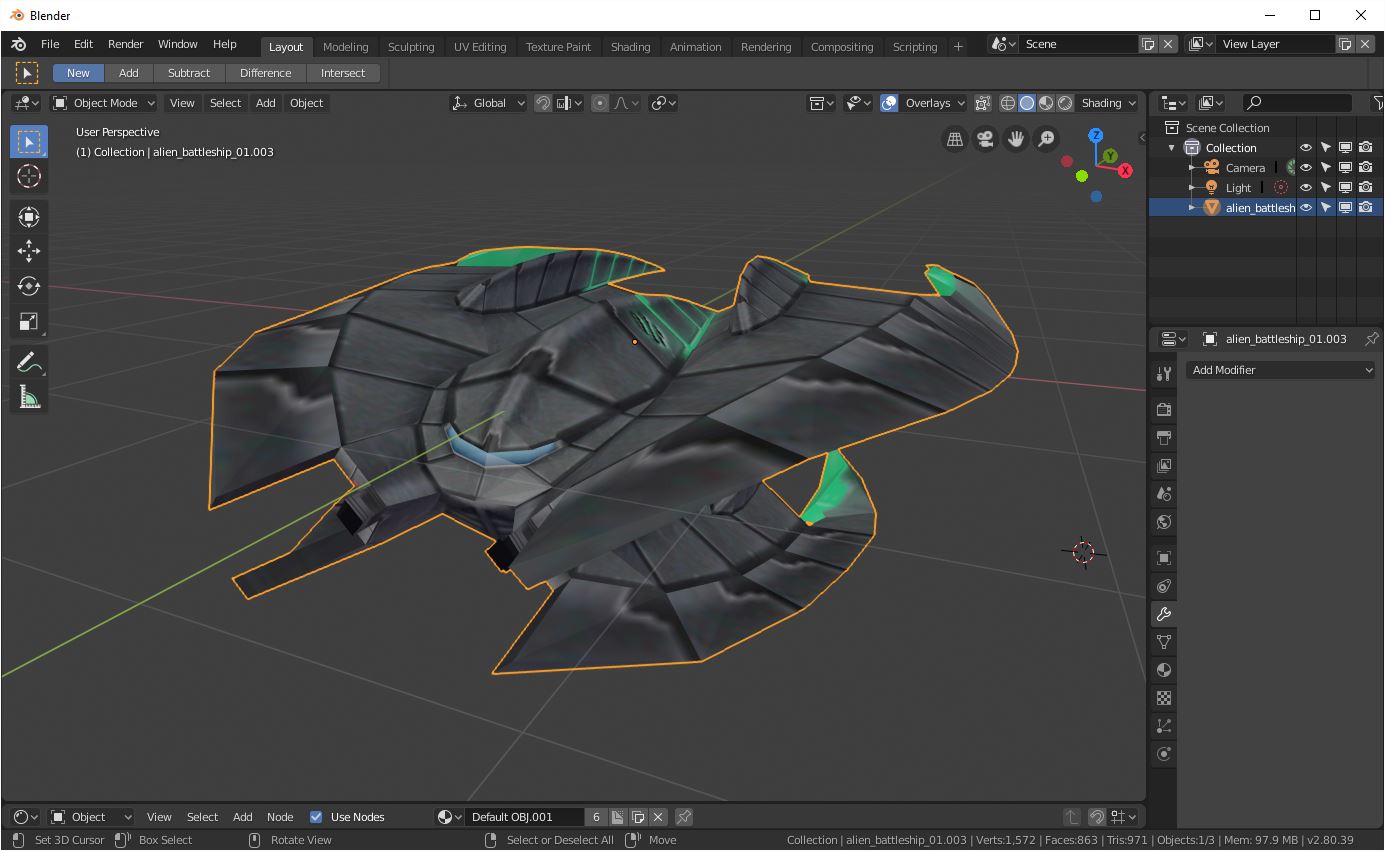Toggle selectability arrow for Light row

(x=1326, y=188)
